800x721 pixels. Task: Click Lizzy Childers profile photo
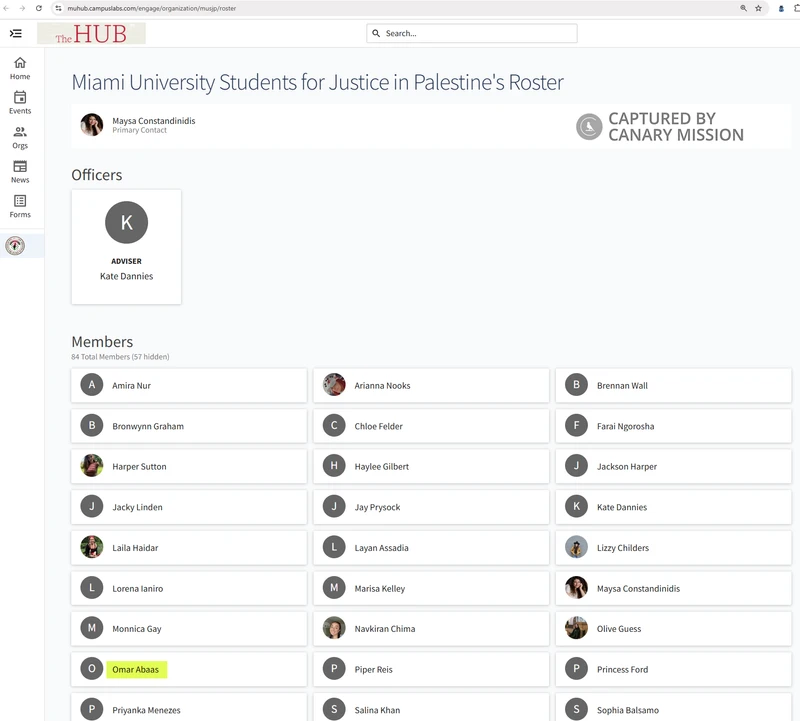click(x=577, y=547)
